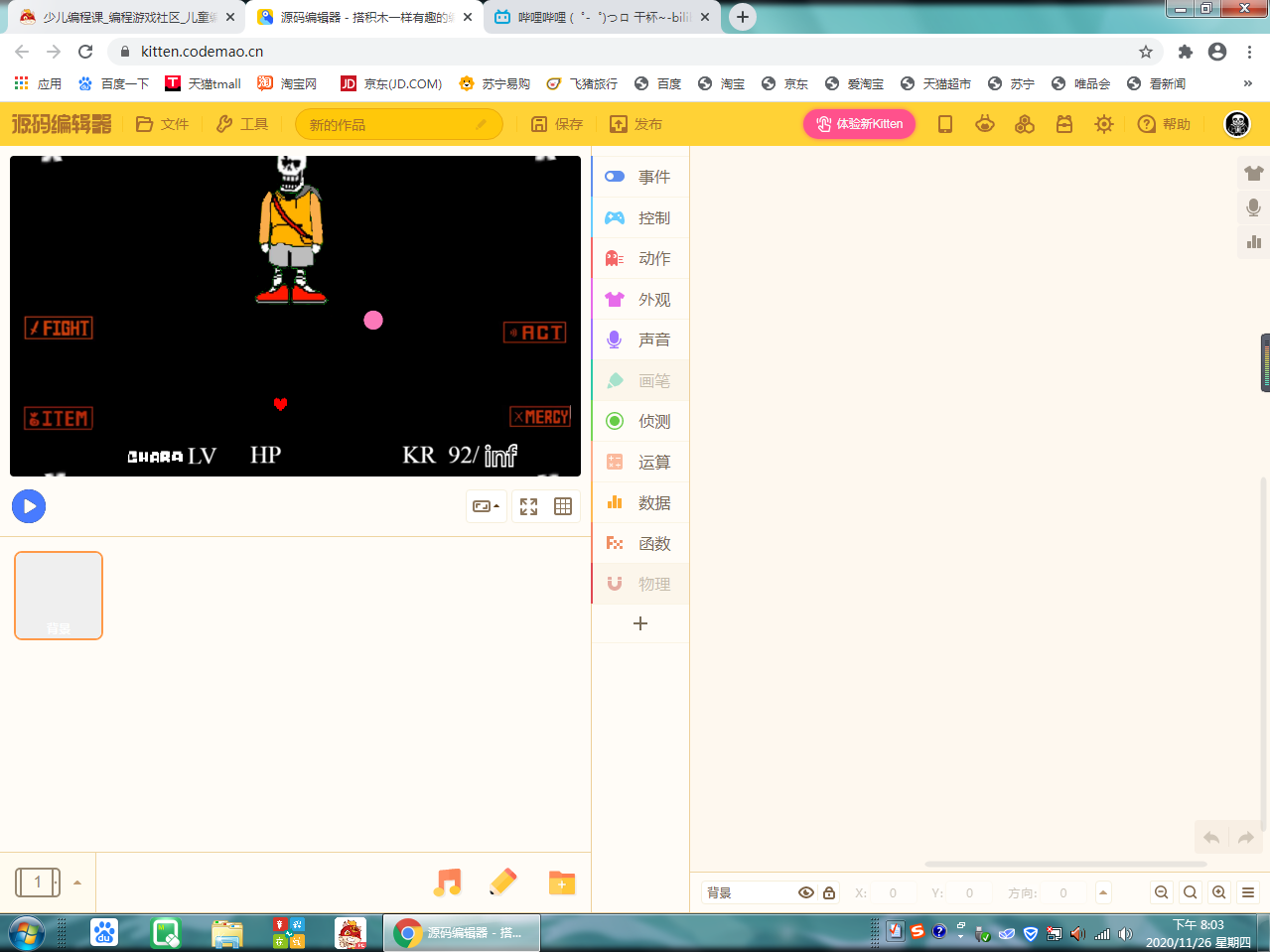Screen dimensions: 1270x952
Task: Open the data chart side panel
Action: tap(1254, 241)
